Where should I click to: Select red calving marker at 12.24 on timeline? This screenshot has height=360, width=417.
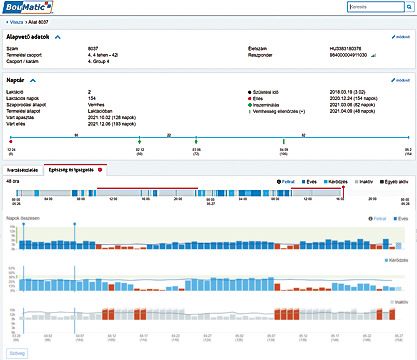11,142
